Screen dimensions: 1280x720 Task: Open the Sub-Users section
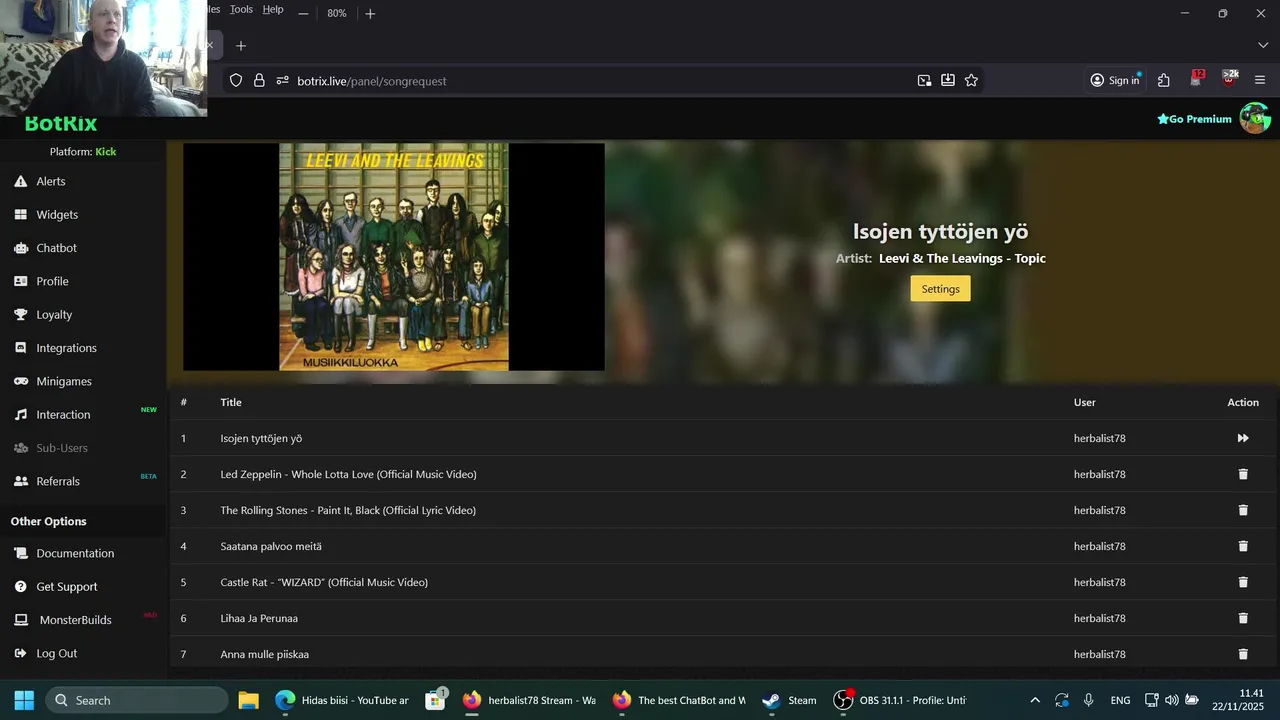62,448
